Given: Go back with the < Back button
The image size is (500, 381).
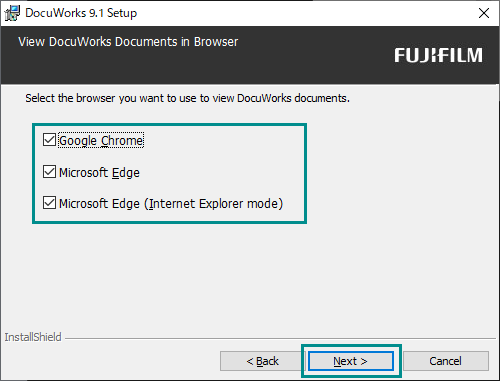Looking at the screenshot, I should pos(262,361).
